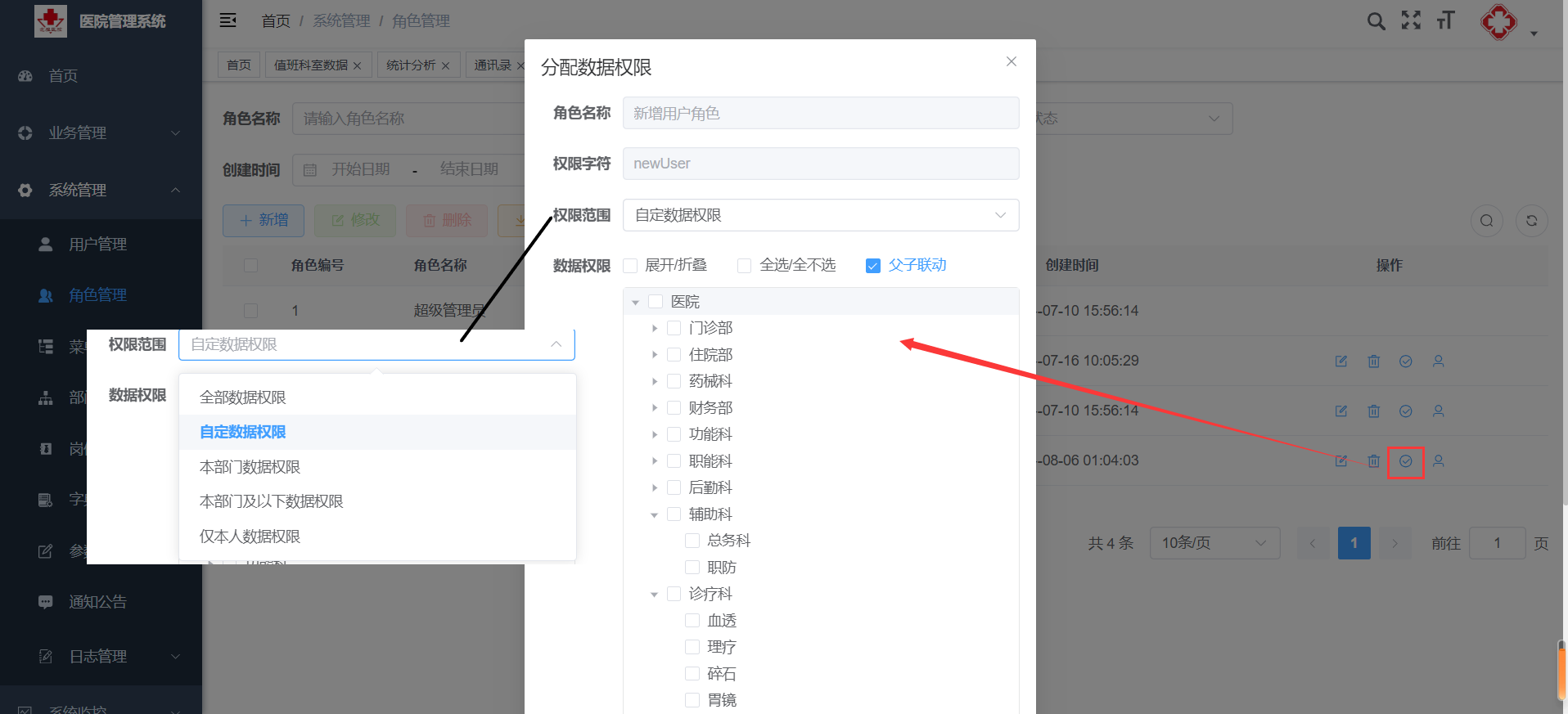The width and height of the screenshot is (1568, 714).
Task: Click the 请输入角色名称 input field
Action: [409, 119]
